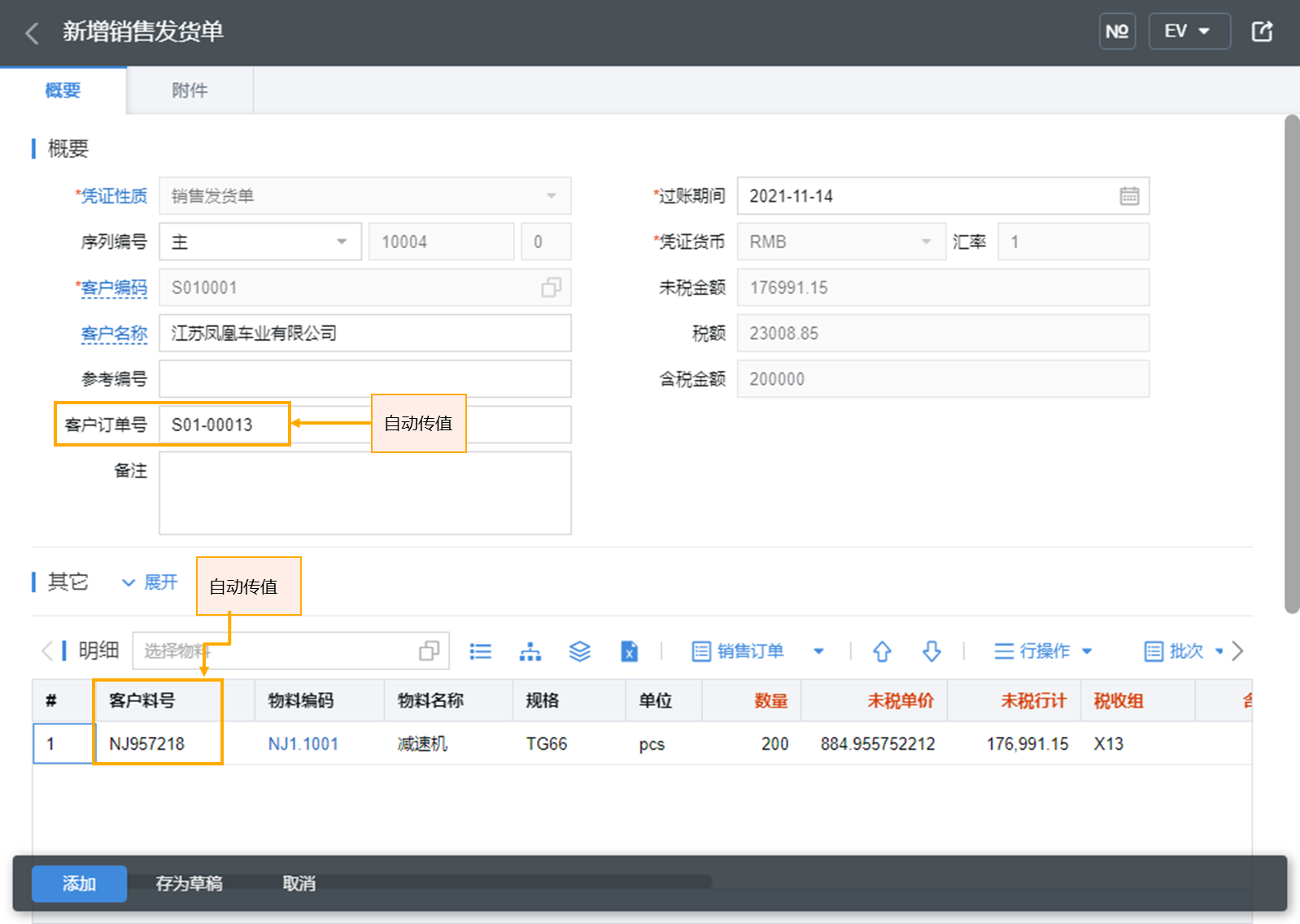This screenshot has height=924, width=1300.
Task: Click the 选择物料 search field
Action: (290, 651)
